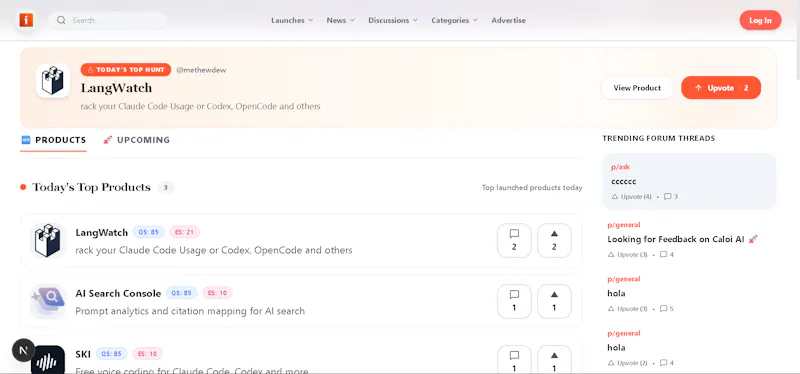Open the orange site logo home icon
Screen dimensions: 800x374
[26, 20]
